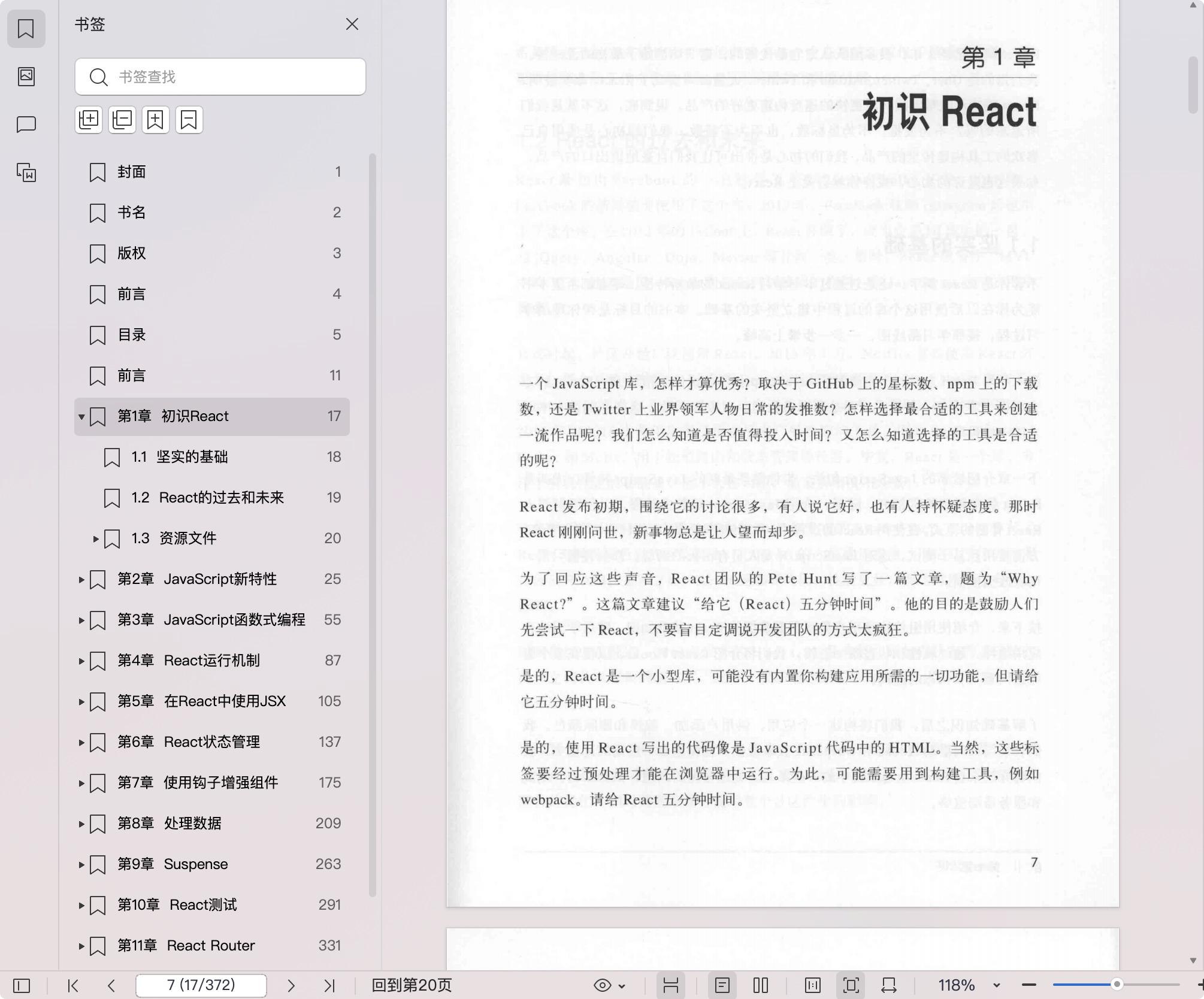Screen dimensions: 1204x999
Task: Click the delete bookmark icon
Action: (x=189, y=120)
